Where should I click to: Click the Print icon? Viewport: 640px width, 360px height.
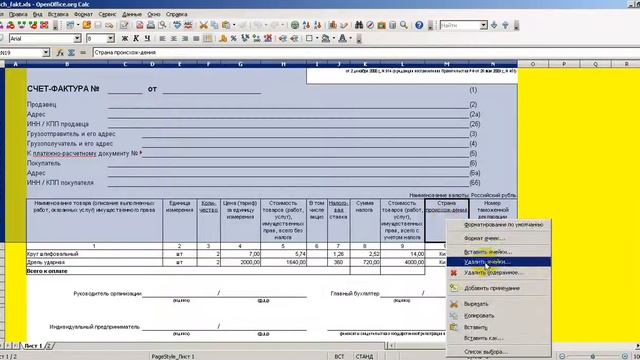(151, 25)
